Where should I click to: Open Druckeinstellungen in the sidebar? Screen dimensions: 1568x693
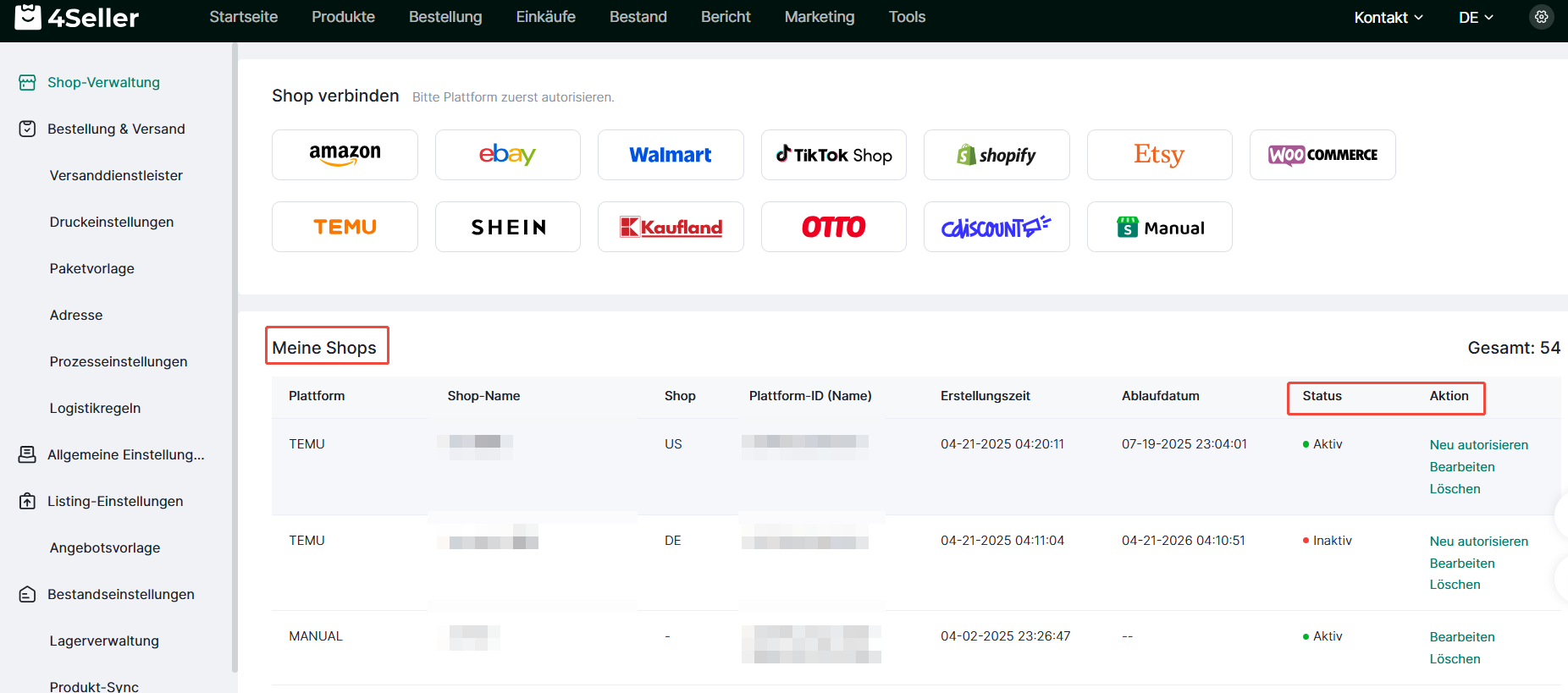(x=112, y=222)
